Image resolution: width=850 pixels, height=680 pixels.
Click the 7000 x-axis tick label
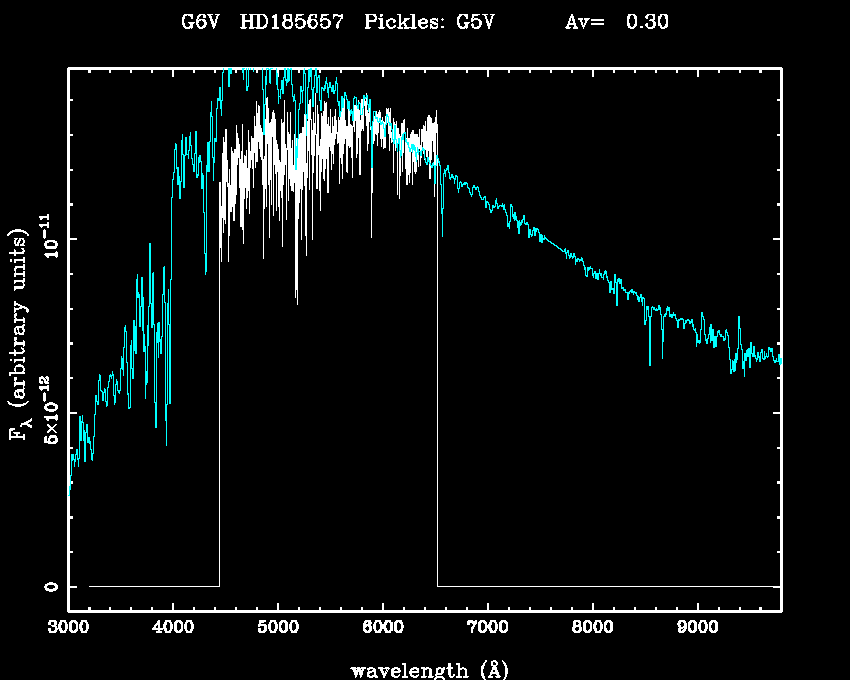pos(488,629)
